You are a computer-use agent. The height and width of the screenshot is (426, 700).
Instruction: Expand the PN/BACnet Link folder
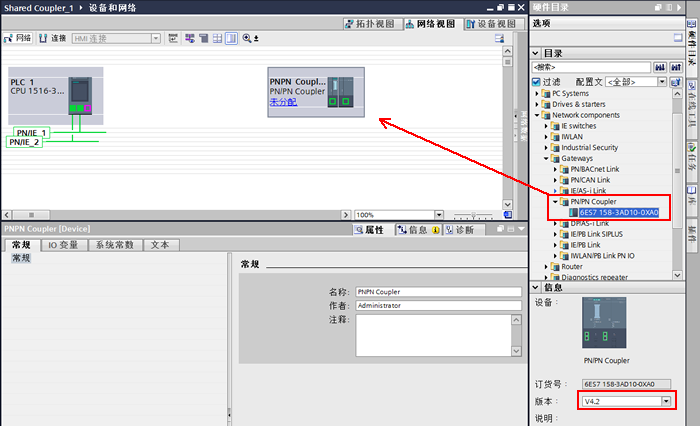[555, 169]
